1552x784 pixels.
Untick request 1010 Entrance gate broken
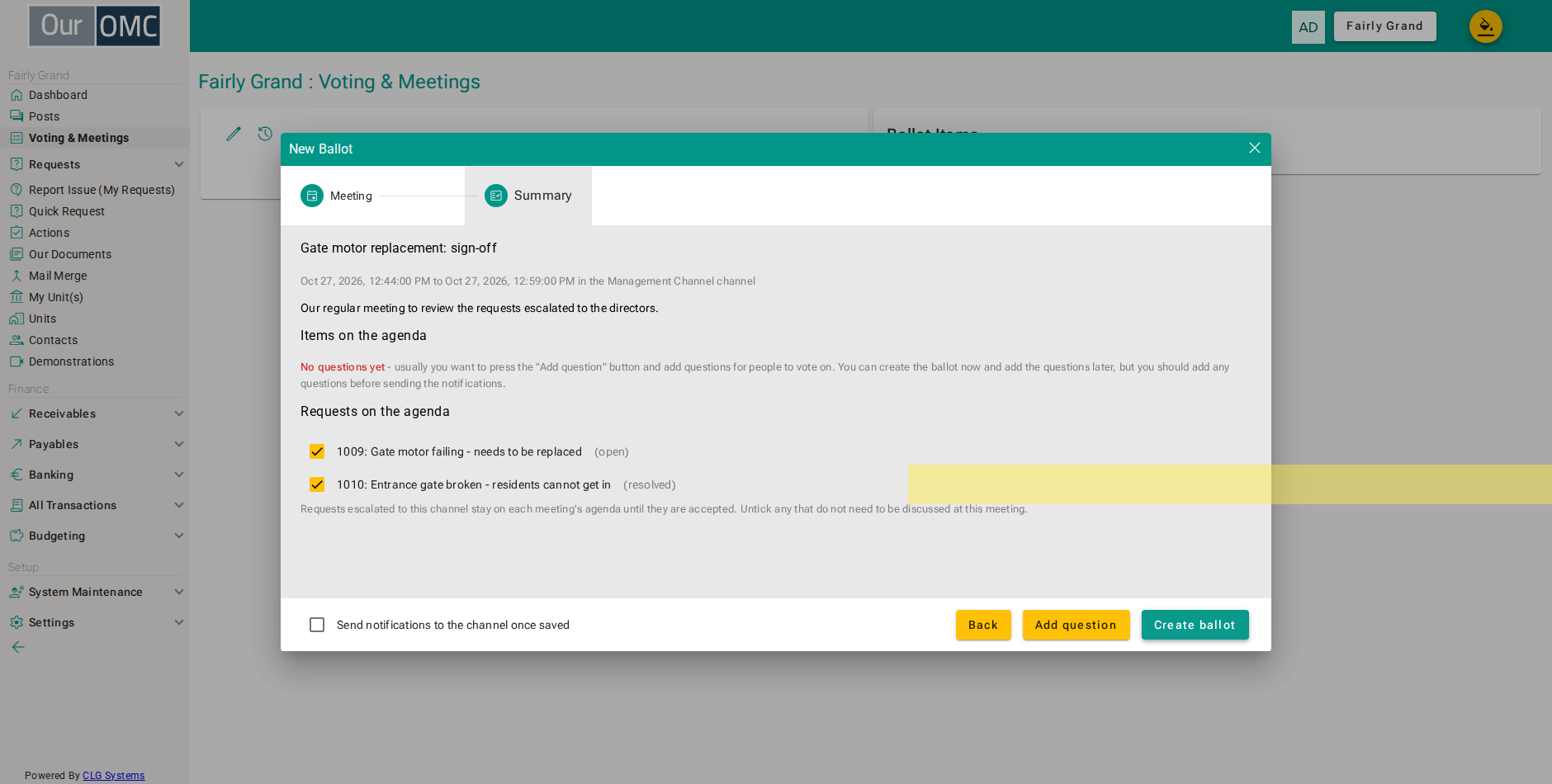(x=317, y=484)
